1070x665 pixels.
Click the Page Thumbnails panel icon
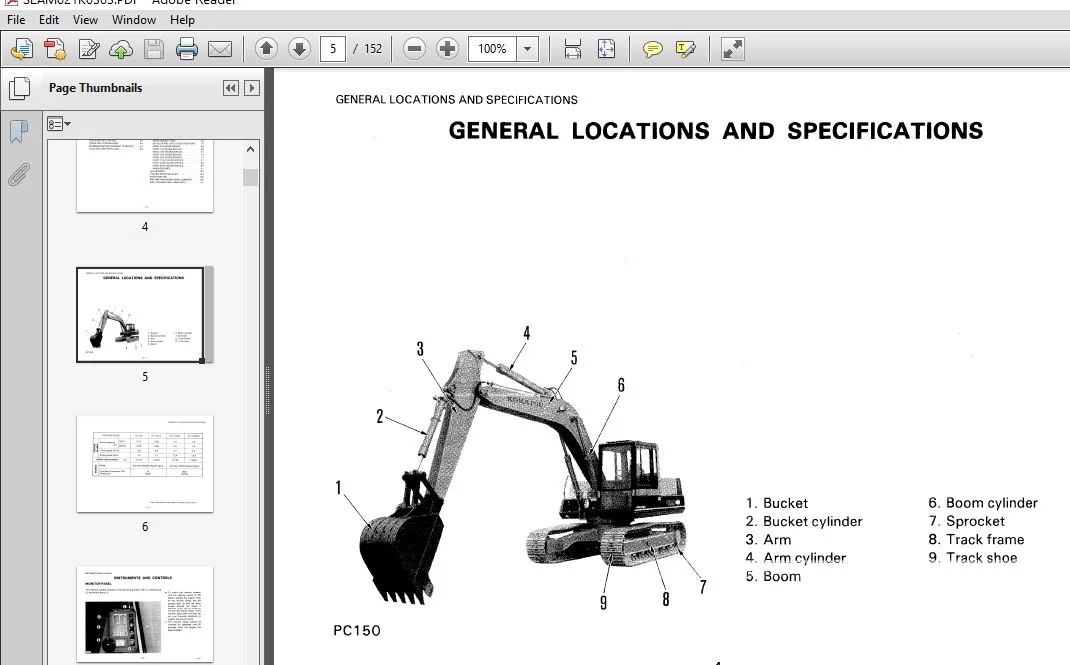(x=20, y=89)
